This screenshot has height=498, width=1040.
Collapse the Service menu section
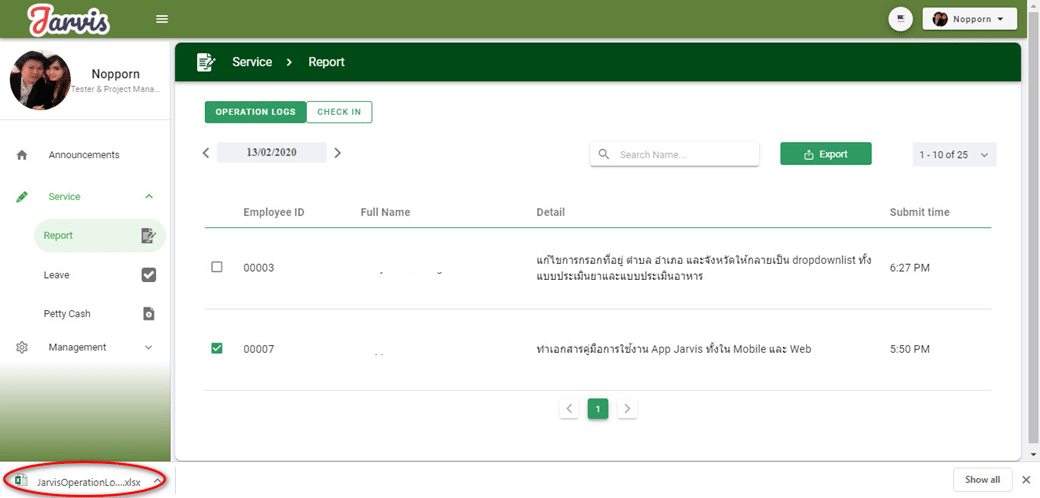(x=149, y=197)
